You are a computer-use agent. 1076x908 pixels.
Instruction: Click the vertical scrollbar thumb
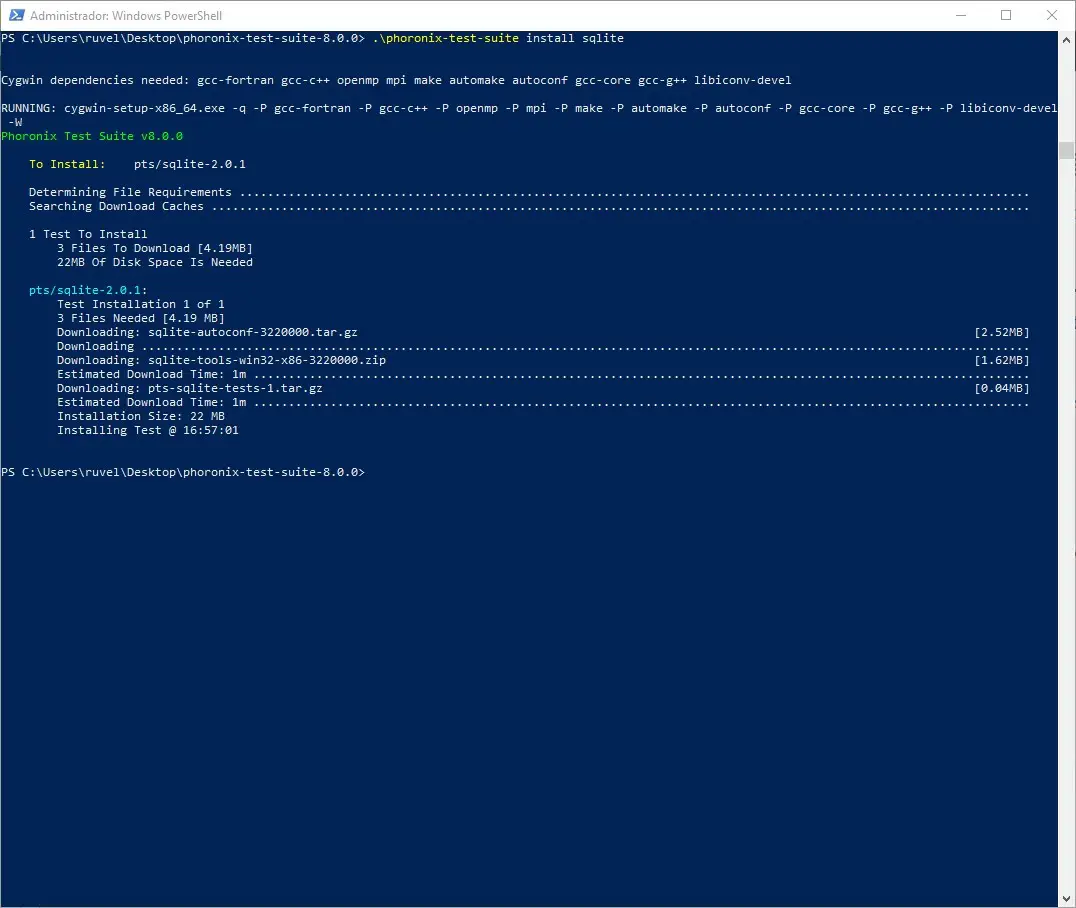[1067, 150]
